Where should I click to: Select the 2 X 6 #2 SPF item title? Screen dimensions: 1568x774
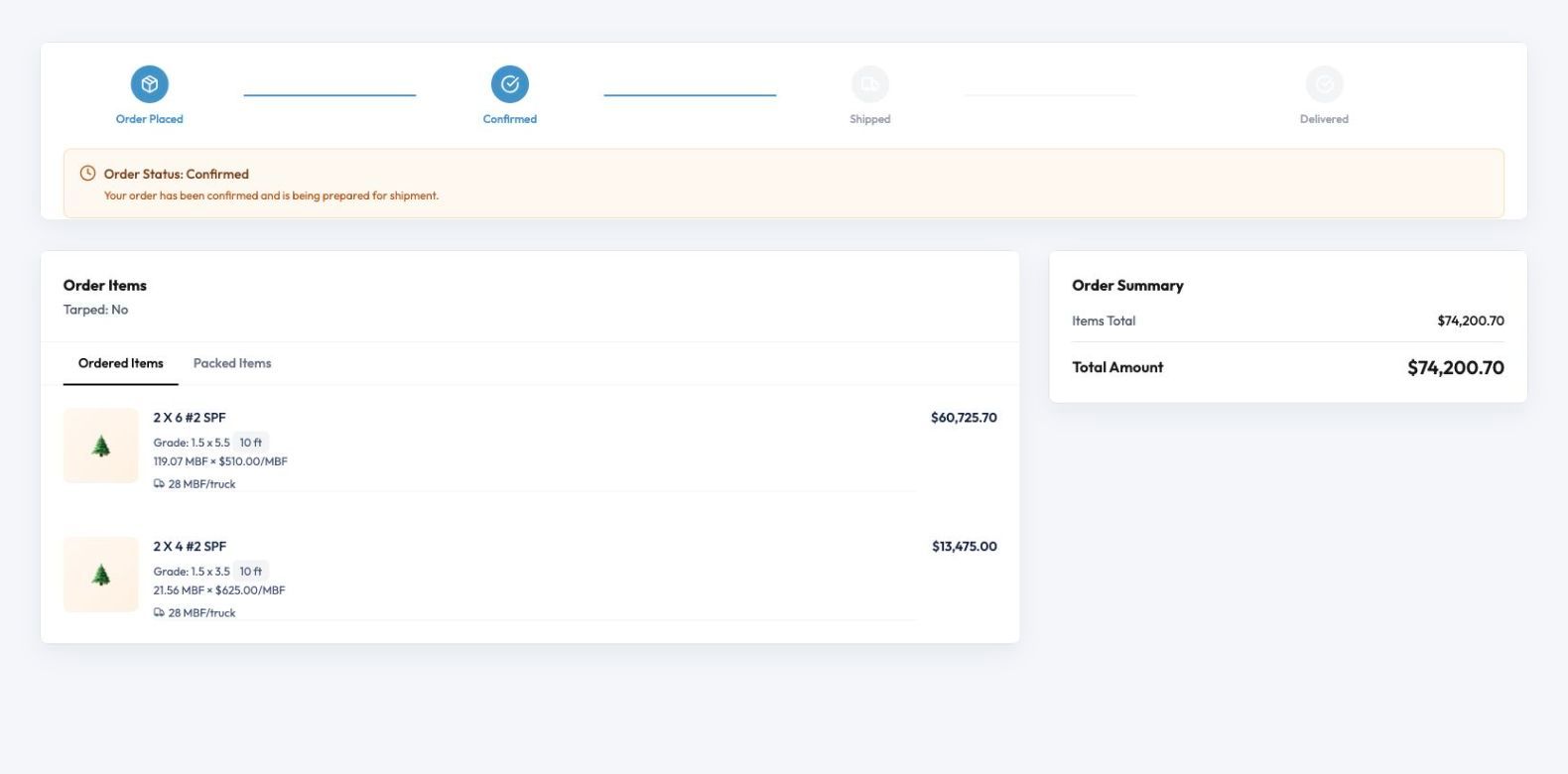(x=190, y=418)
